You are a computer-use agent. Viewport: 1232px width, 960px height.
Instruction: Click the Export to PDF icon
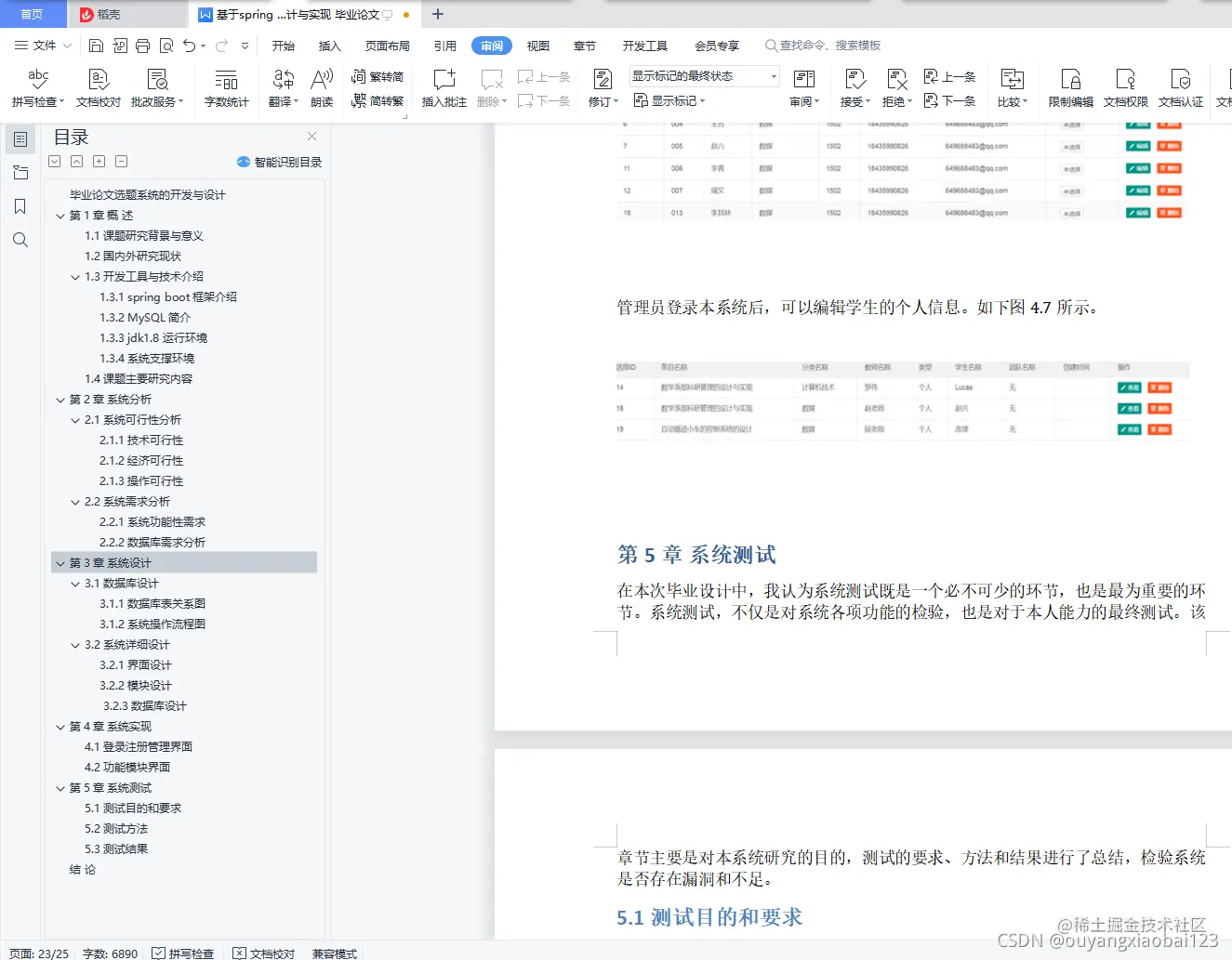pos(119,46)
